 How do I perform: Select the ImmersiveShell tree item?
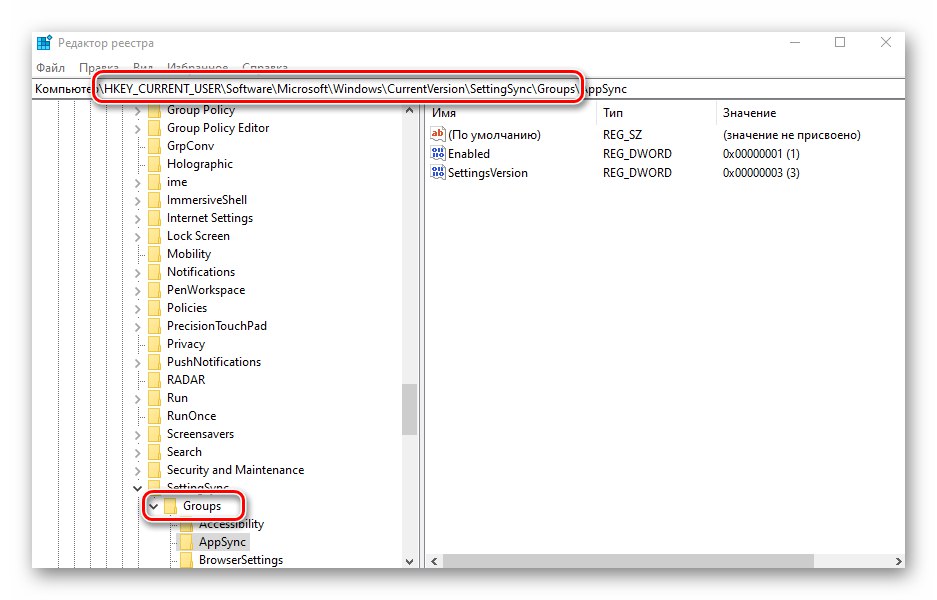pyautogui.click(x=207, y=200)
